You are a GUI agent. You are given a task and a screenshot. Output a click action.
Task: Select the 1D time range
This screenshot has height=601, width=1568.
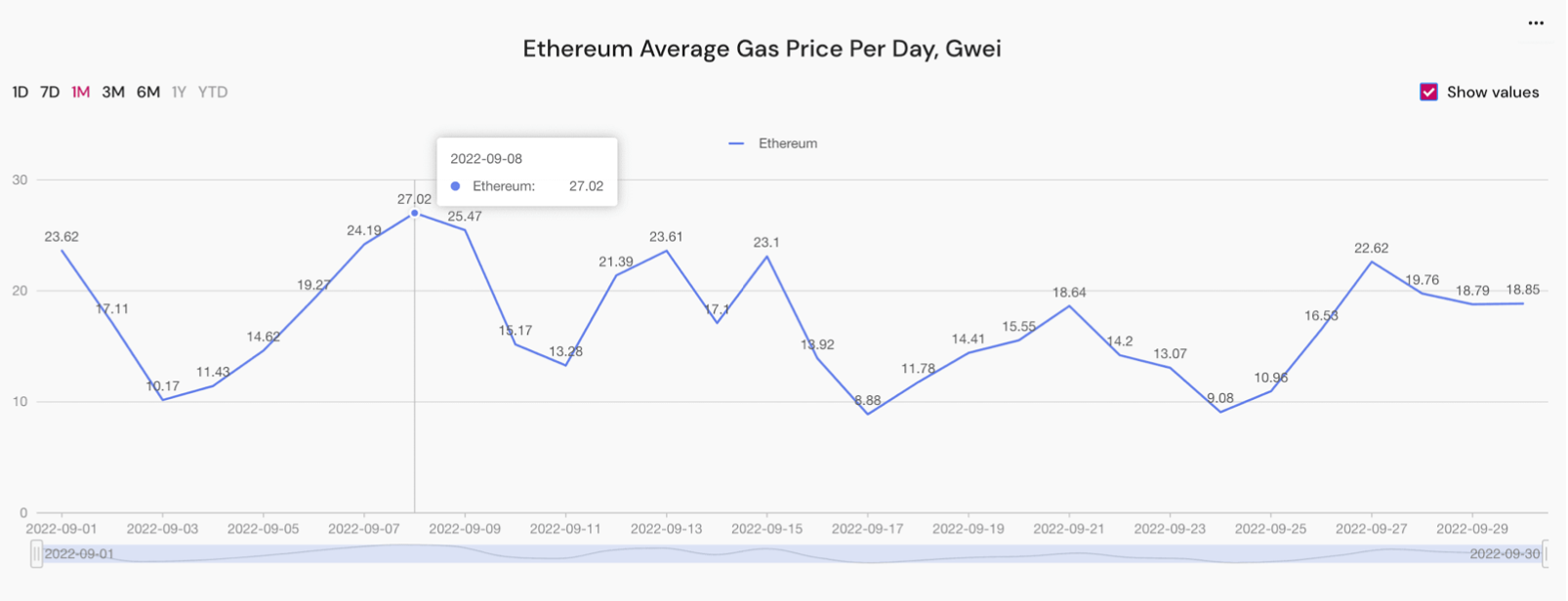[21, 92]
